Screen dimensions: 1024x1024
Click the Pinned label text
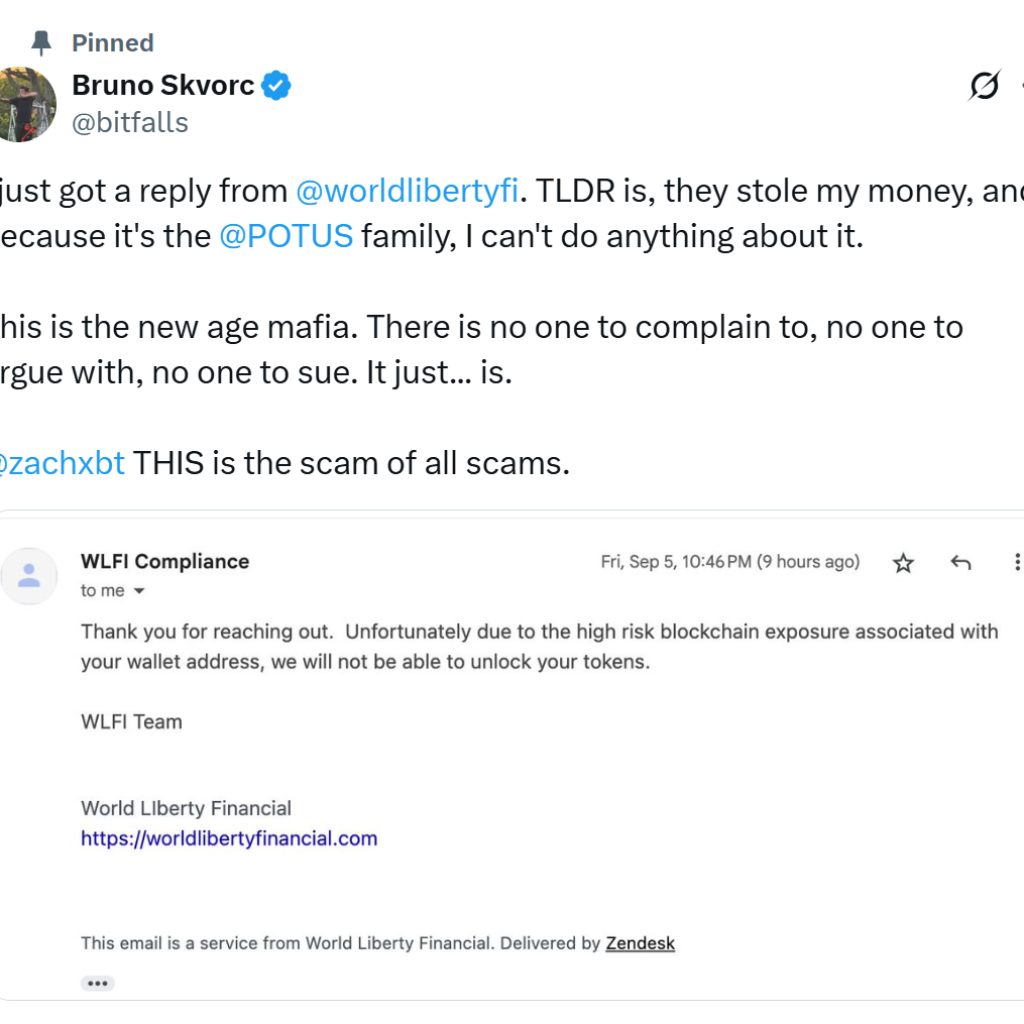click(113, 43)
